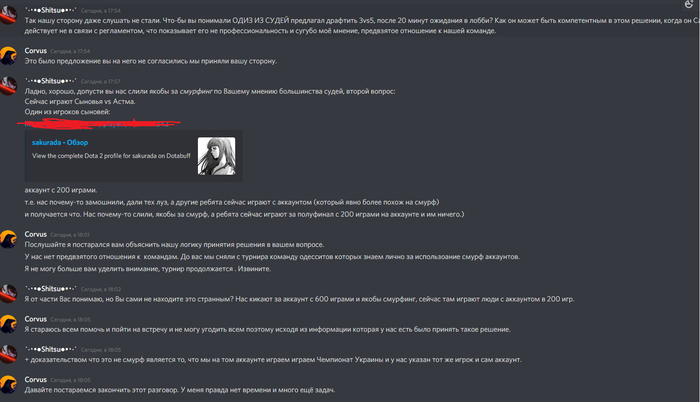The height and width of the screenshot is (402, 700).
Task: Click the 'Сегодня, в 18:01' timestamp
Action: 70,235
